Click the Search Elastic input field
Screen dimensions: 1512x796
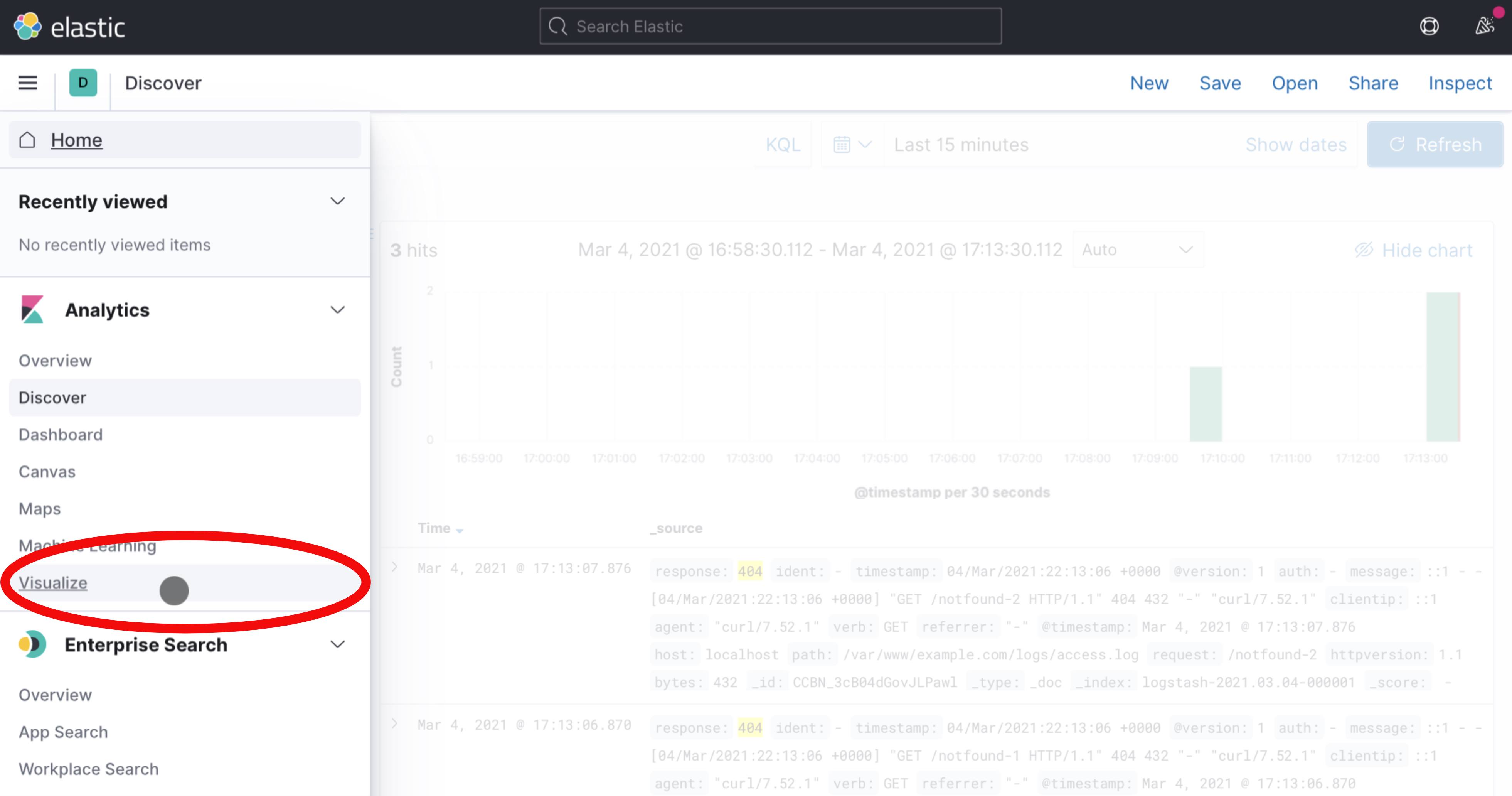[769, 26]
